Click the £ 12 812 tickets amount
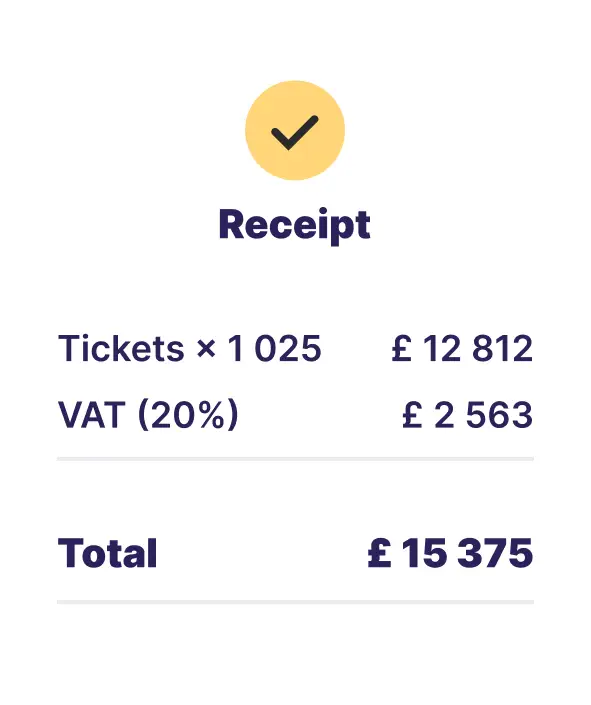Image resolution: width=591 pixels, height=705 pixels. (462, 348)
